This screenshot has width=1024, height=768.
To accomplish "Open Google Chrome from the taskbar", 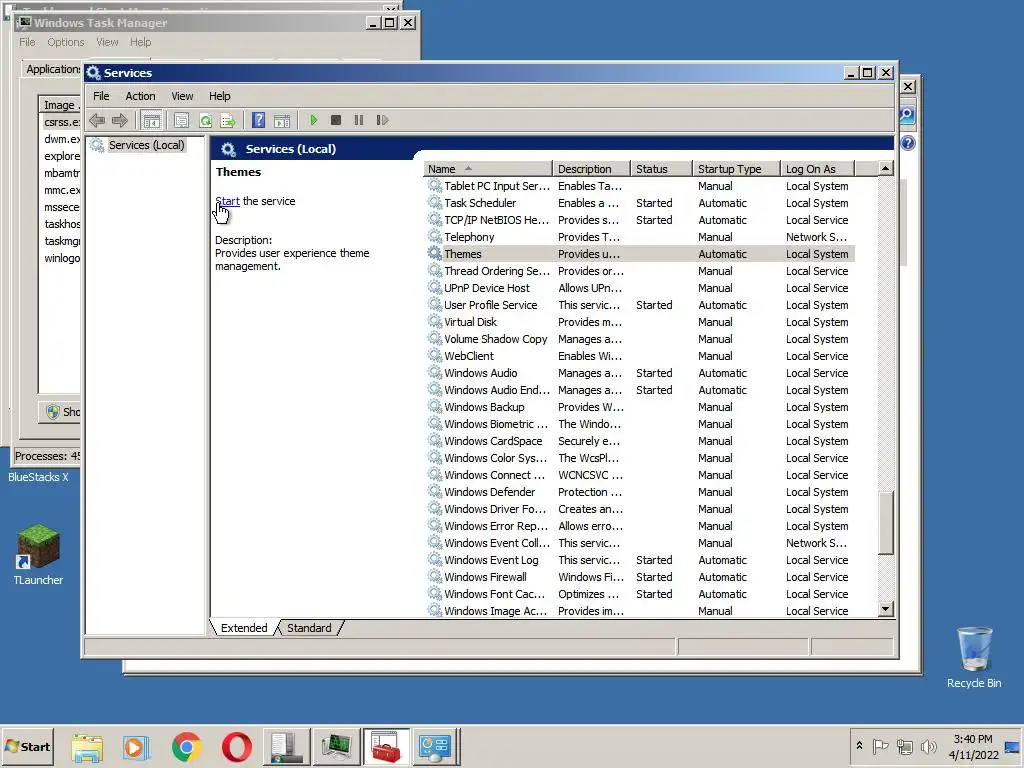I will coord(186,747).
